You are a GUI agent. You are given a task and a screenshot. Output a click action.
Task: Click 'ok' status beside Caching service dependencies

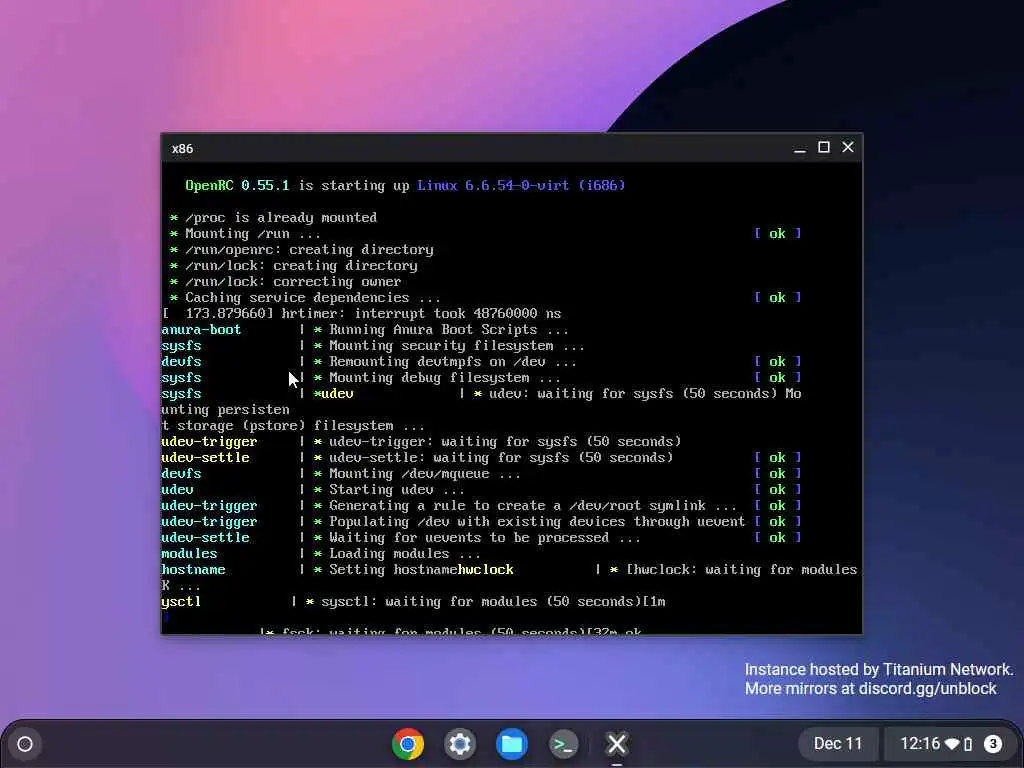tap(777, 298)
